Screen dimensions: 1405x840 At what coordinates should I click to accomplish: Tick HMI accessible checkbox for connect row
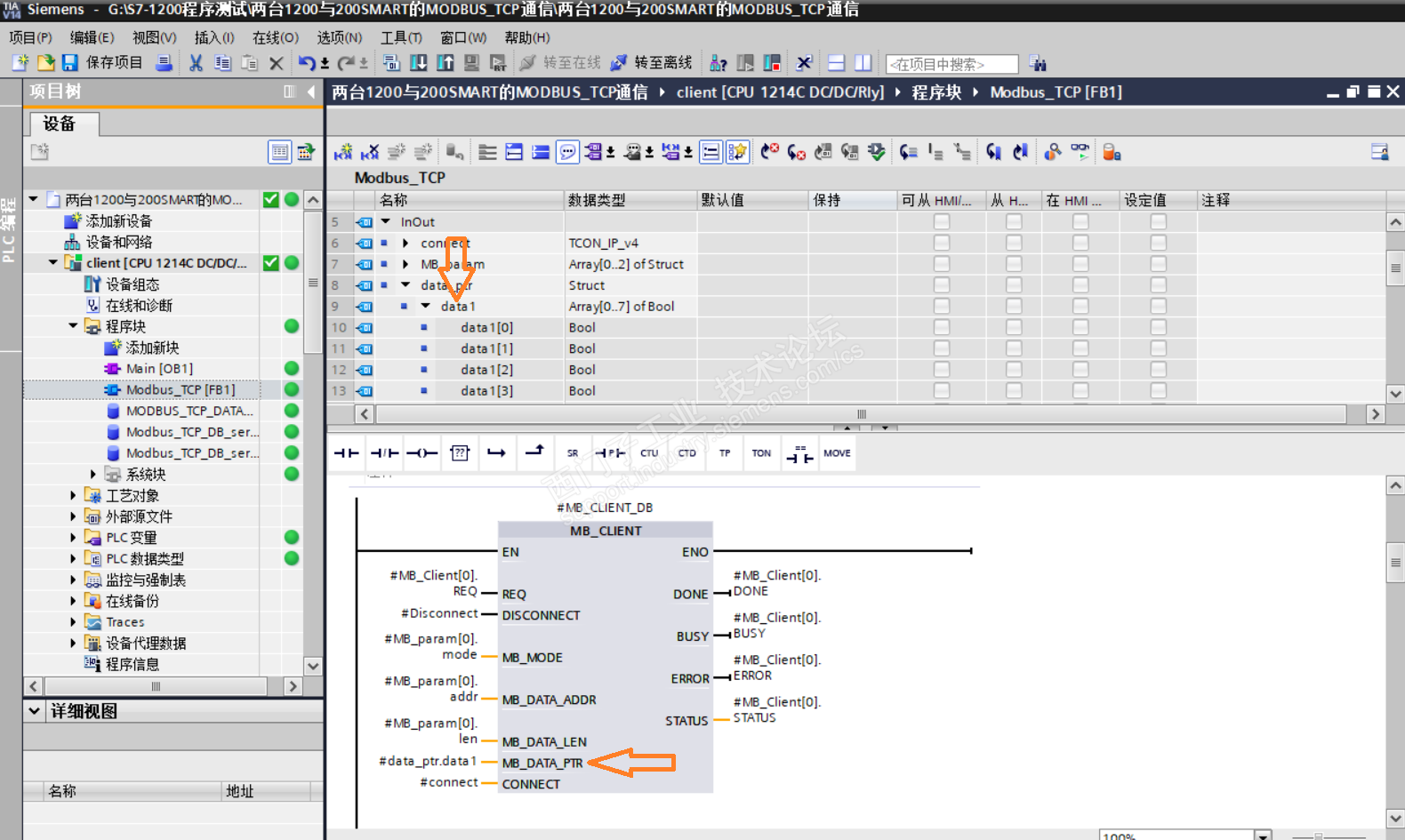pos(941,243)
